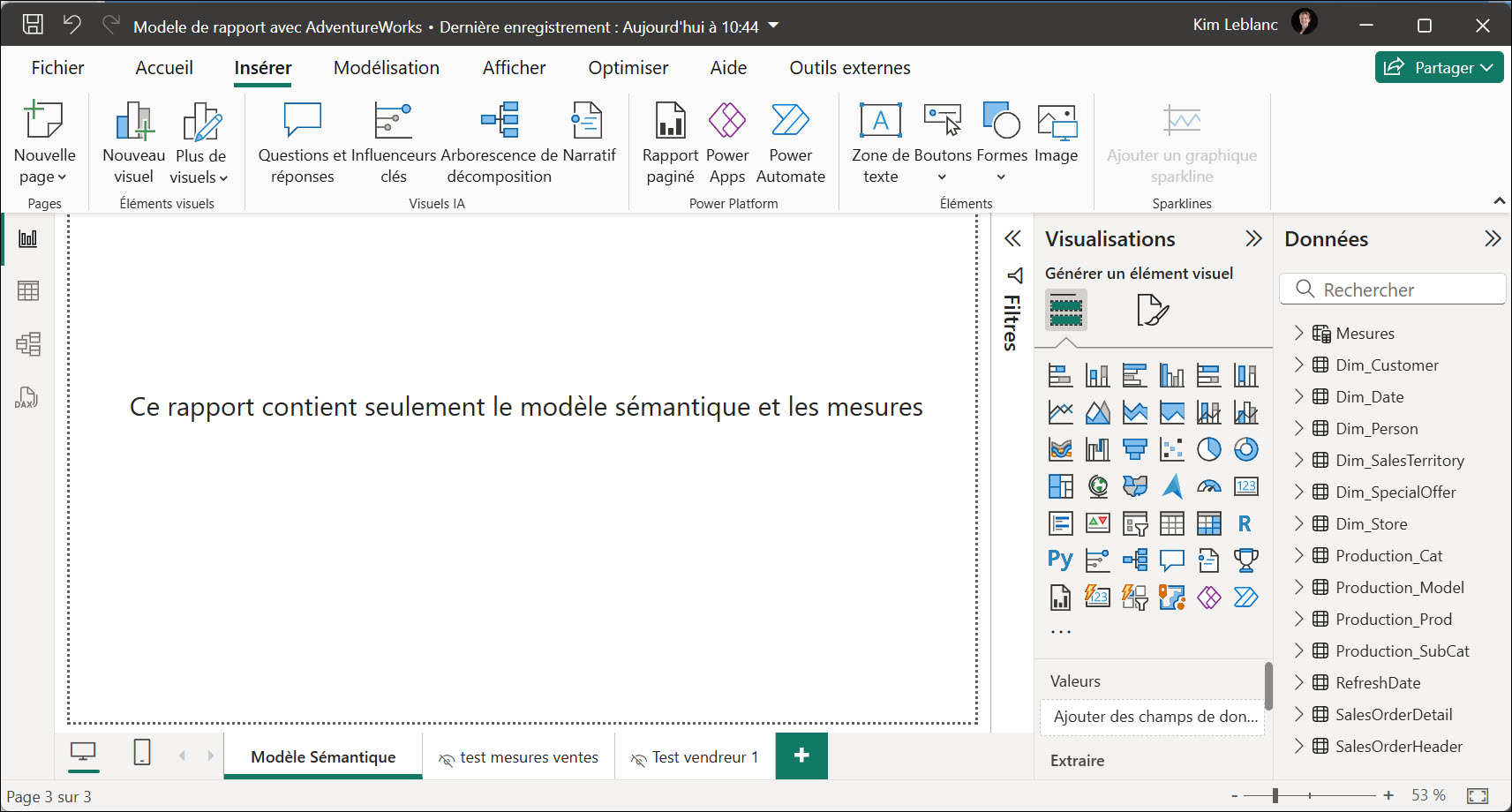Viewport: 1512px width, 812px height.
Task: Zoom in with the plus button
Action: (1388, 795)
